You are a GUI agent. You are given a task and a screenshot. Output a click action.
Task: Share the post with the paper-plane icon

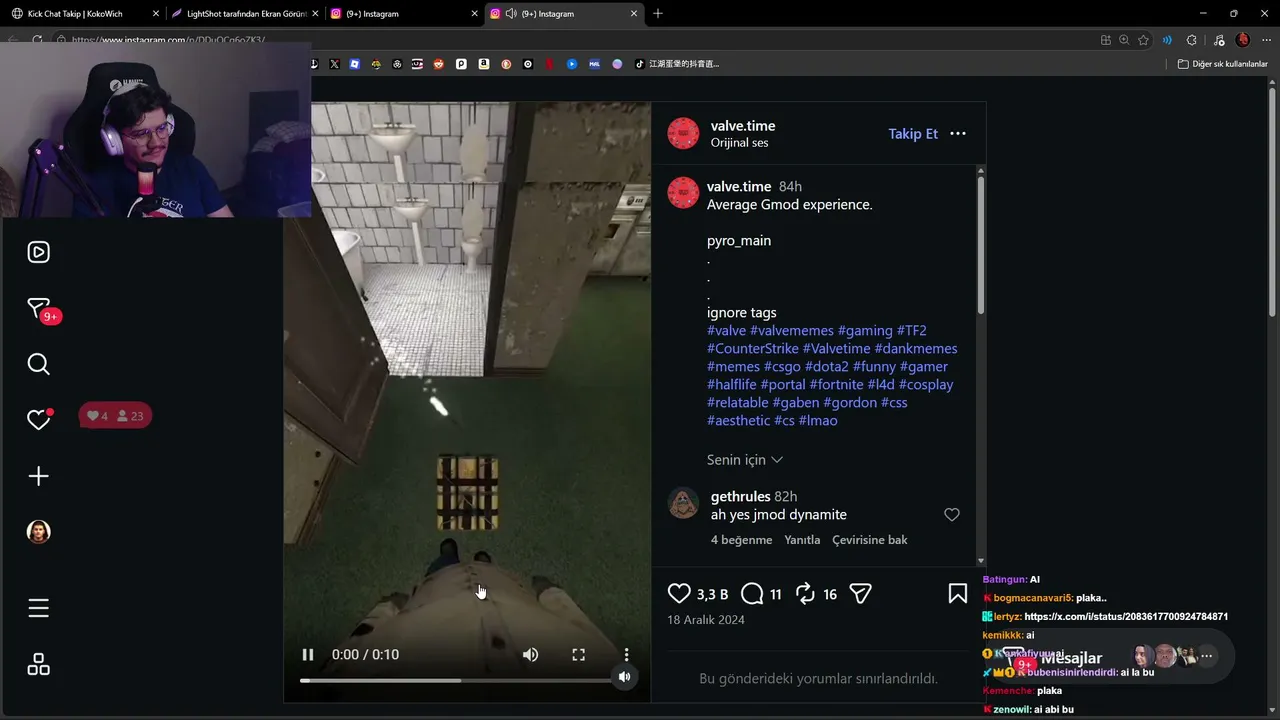[860, 594]
